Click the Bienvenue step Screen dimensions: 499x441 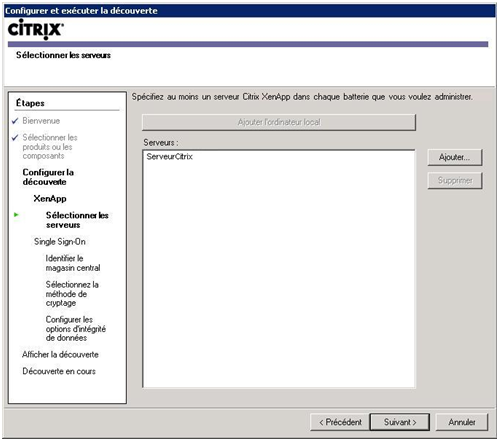[x=41, y=121]
